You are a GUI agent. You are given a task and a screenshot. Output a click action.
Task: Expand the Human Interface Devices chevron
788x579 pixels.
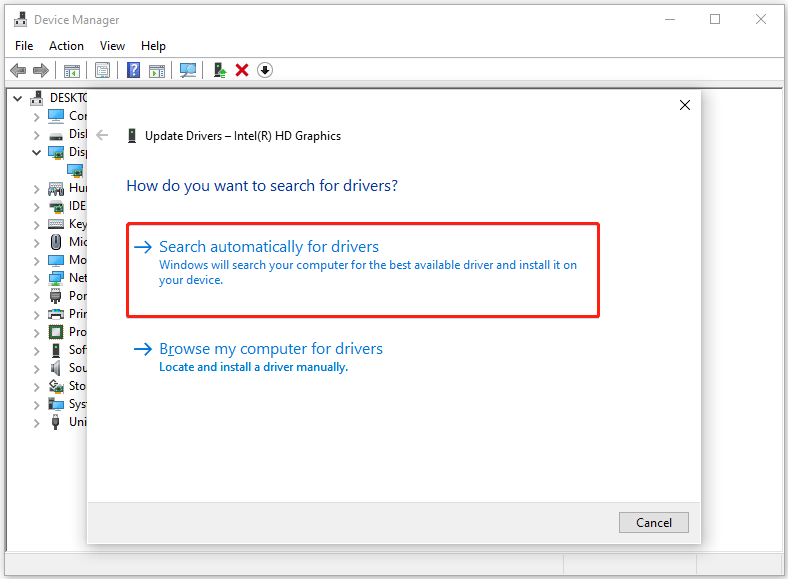click(36, 189)
